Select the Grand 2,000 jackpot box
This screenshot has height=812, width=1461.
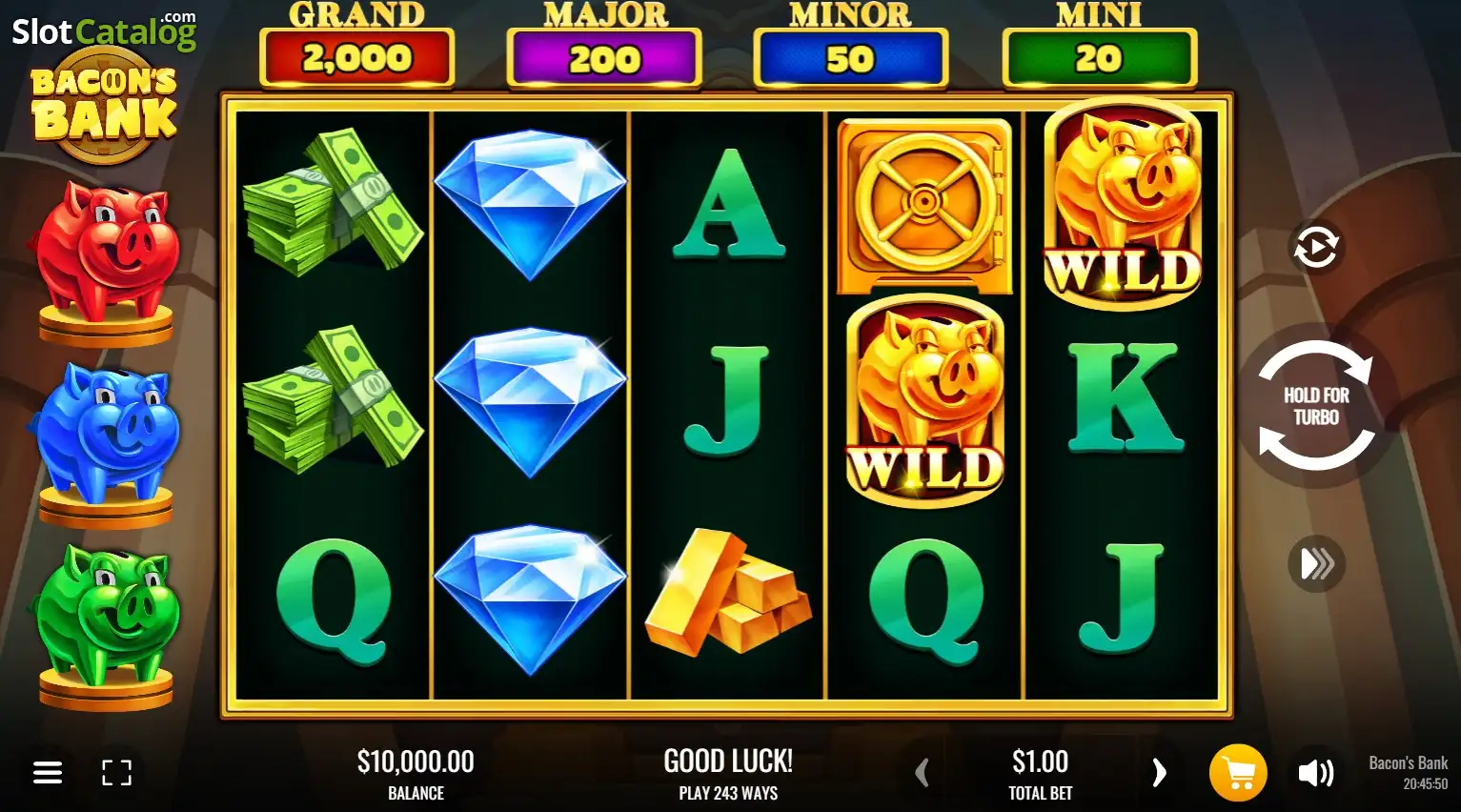pos(356,58)
